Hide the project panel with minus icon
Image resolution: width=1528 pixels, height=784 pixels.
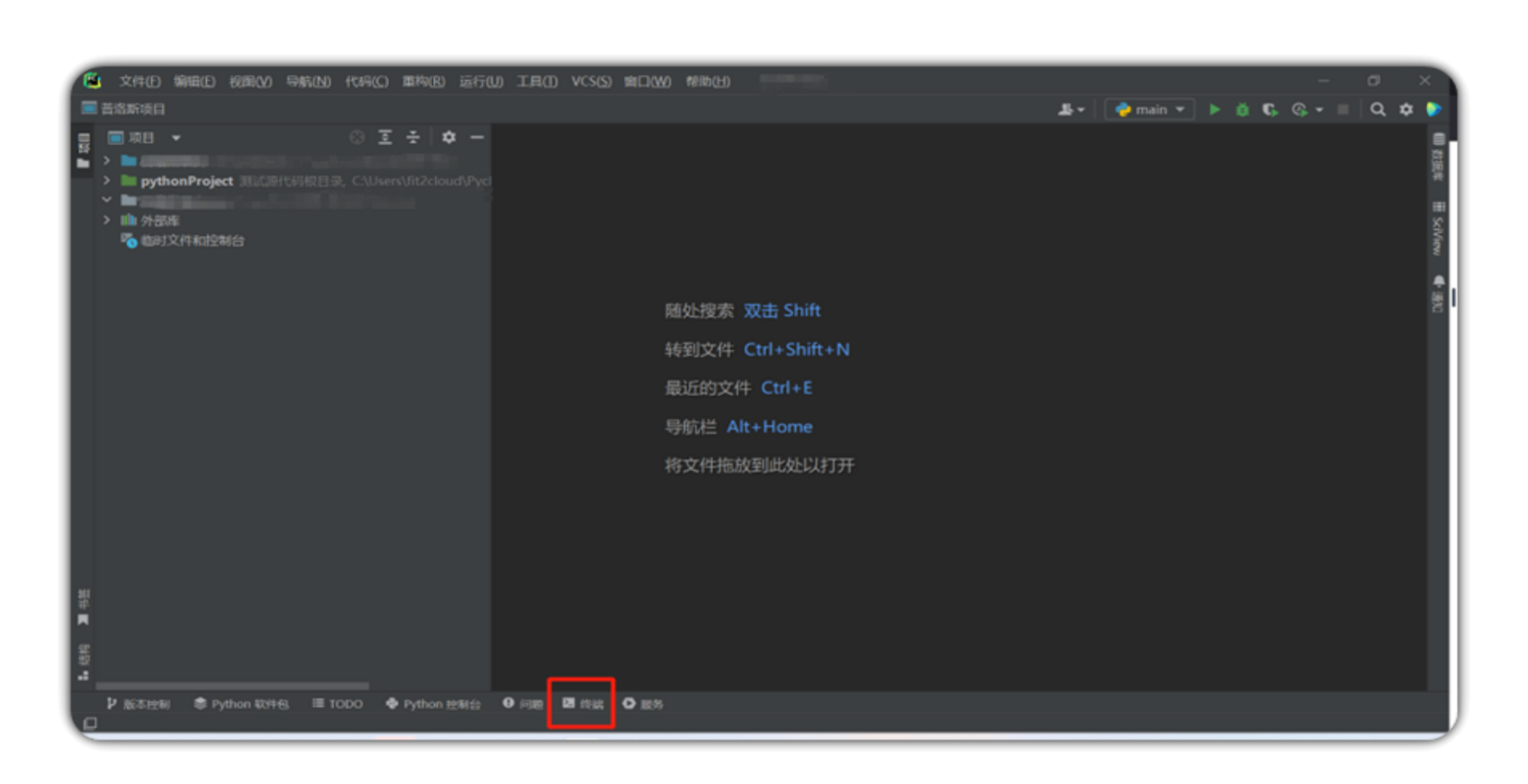[477, 137]
